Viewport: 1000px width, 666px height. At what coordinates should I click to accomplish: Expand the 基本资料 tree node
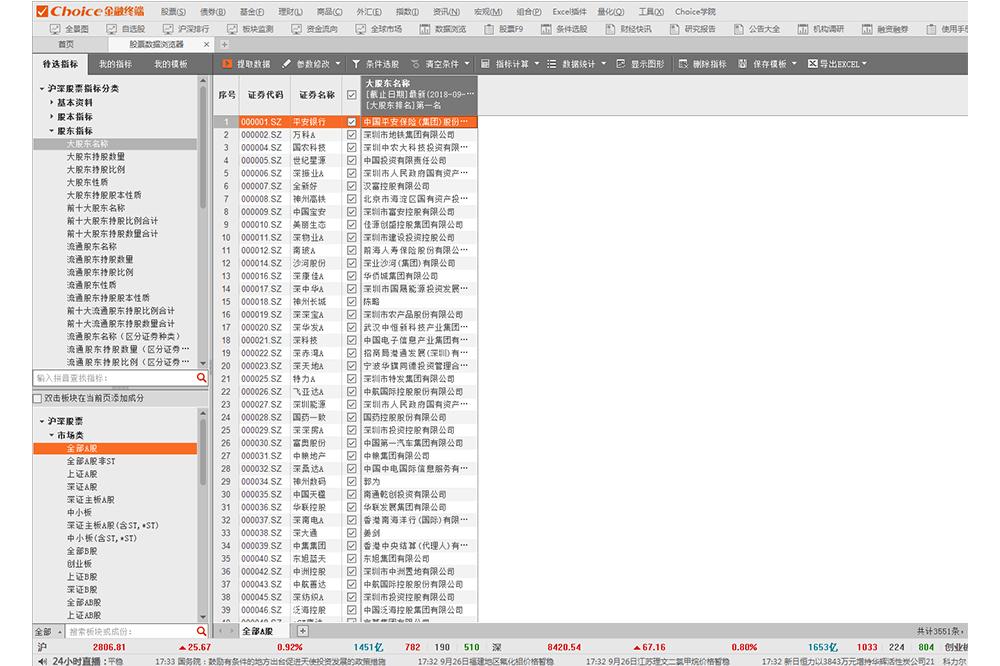[x=52, y=102]
